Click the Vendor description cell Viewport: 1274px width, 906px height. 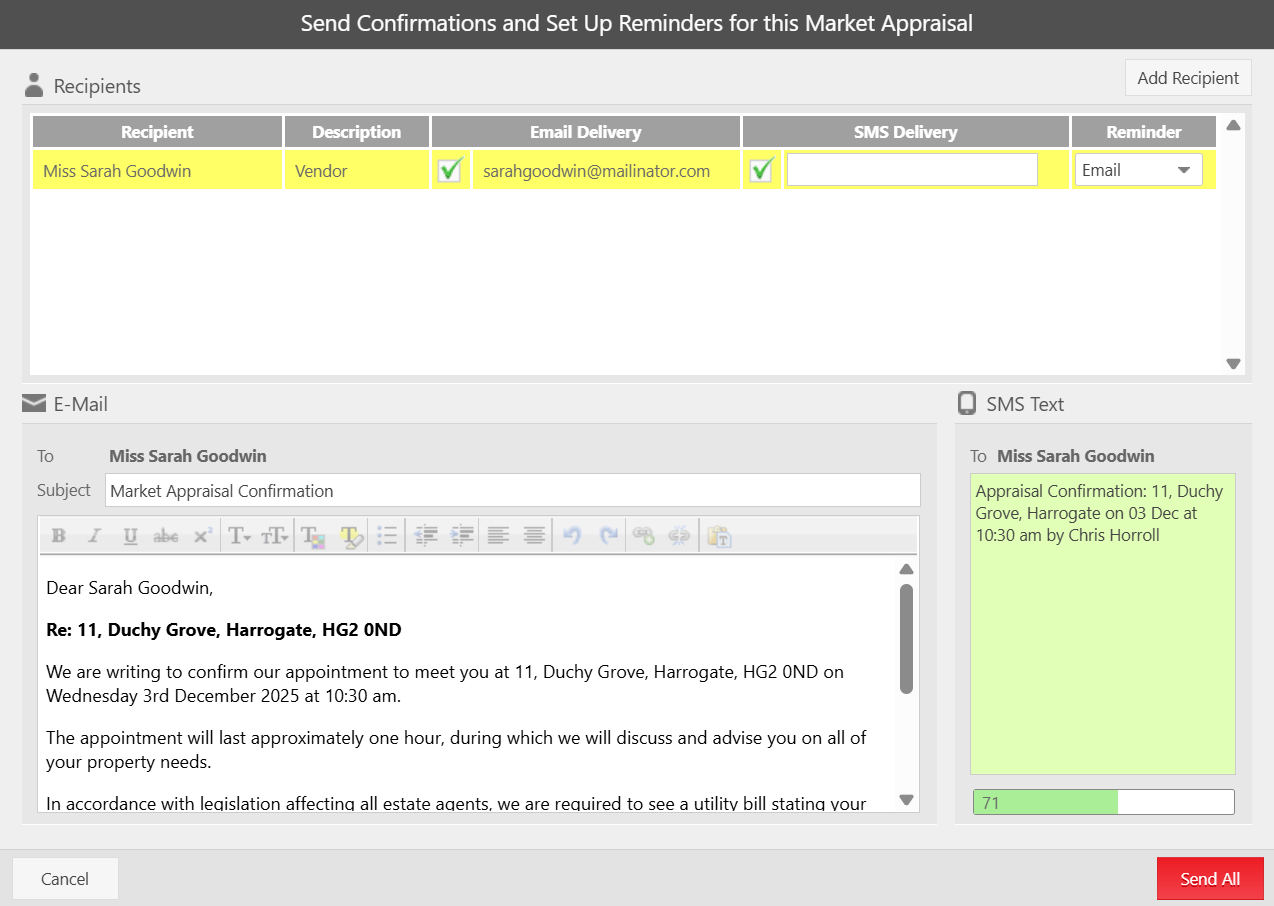pyautogui.click(x=357, y=170)
